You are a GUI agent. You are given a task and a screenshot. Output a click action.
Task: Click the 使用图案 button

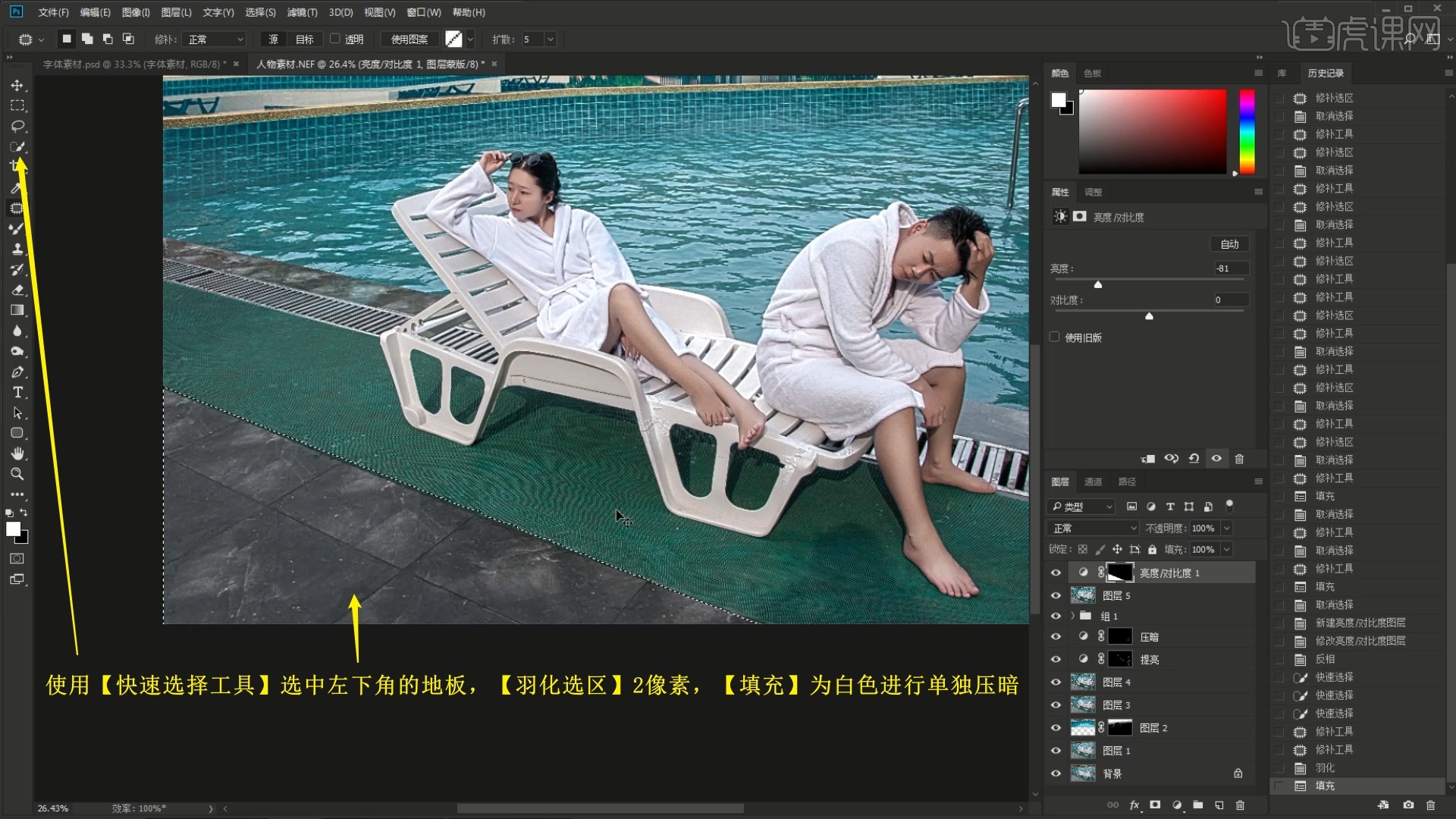(409, 39)
